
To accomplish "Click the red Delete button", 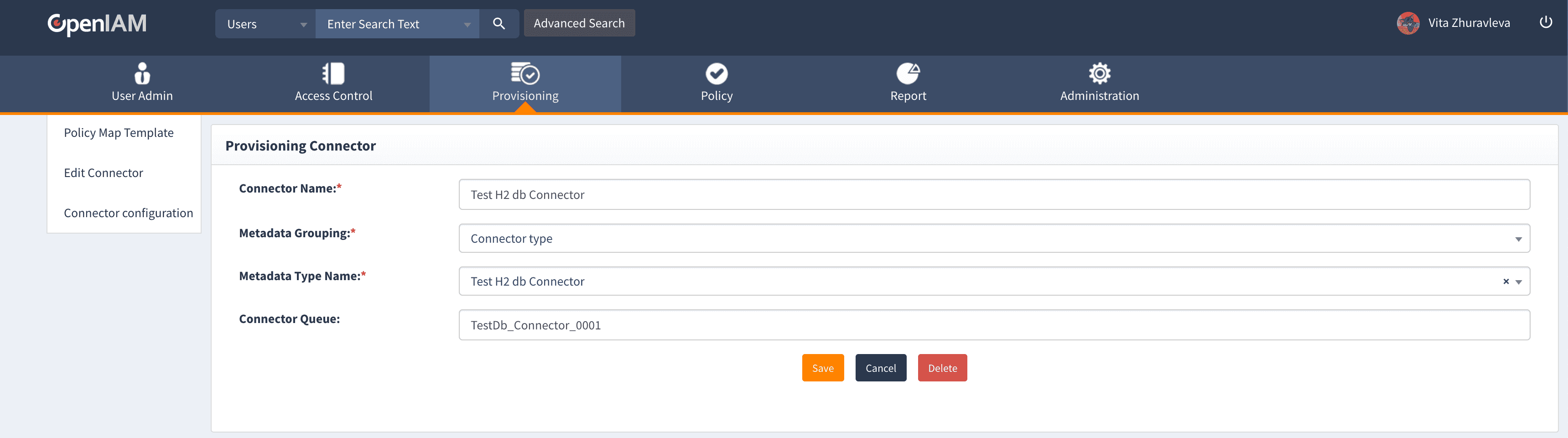I will [x=942, y=368].
